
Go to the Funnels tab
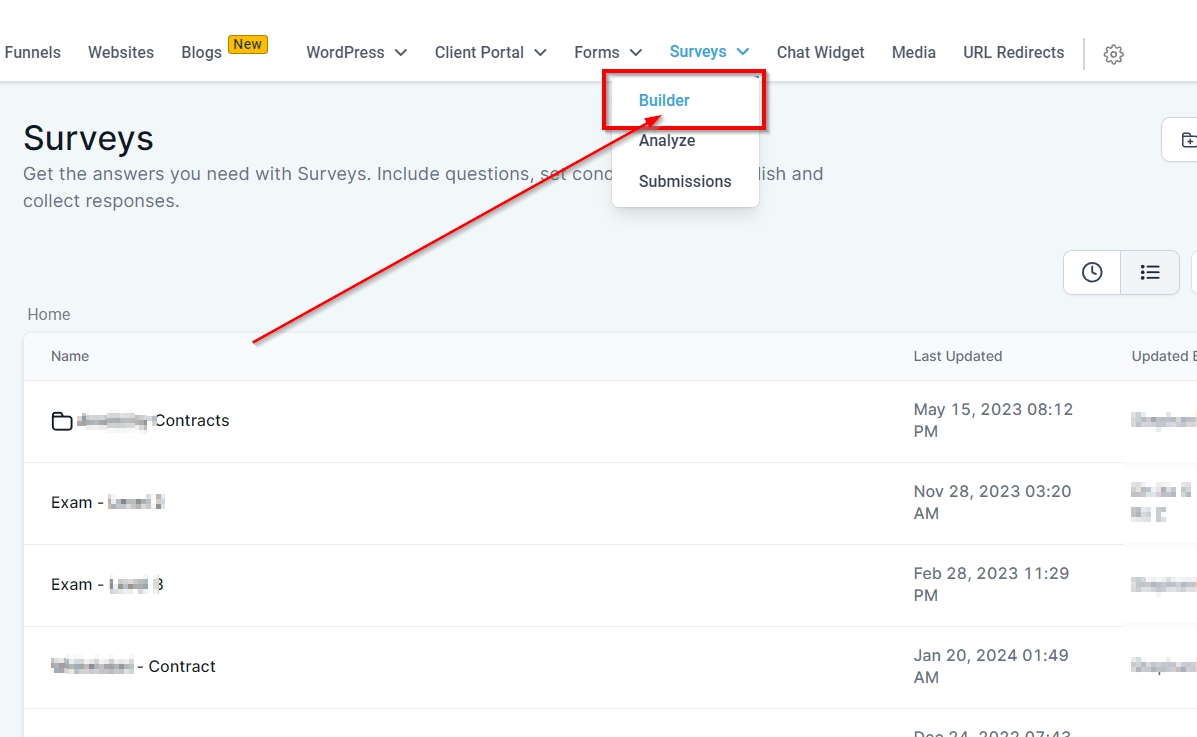pyautogui.click(x=32, y=52)
